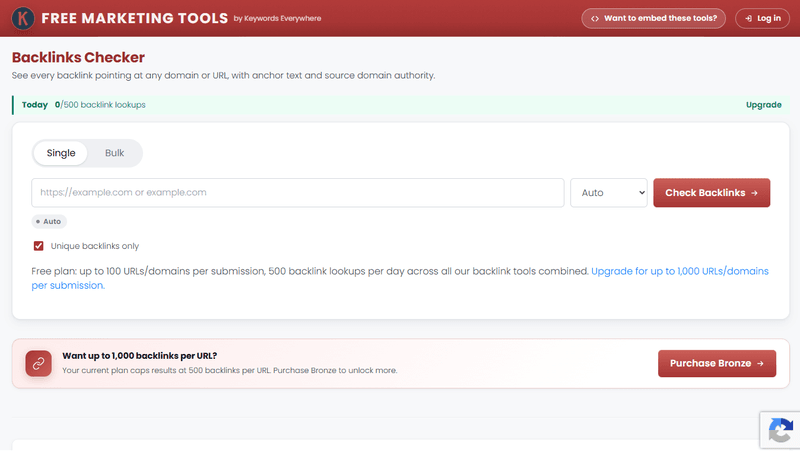The width and height of the screenshot is (800, 455).
Task: Click the login arrow icon
Action: point(748,18)
